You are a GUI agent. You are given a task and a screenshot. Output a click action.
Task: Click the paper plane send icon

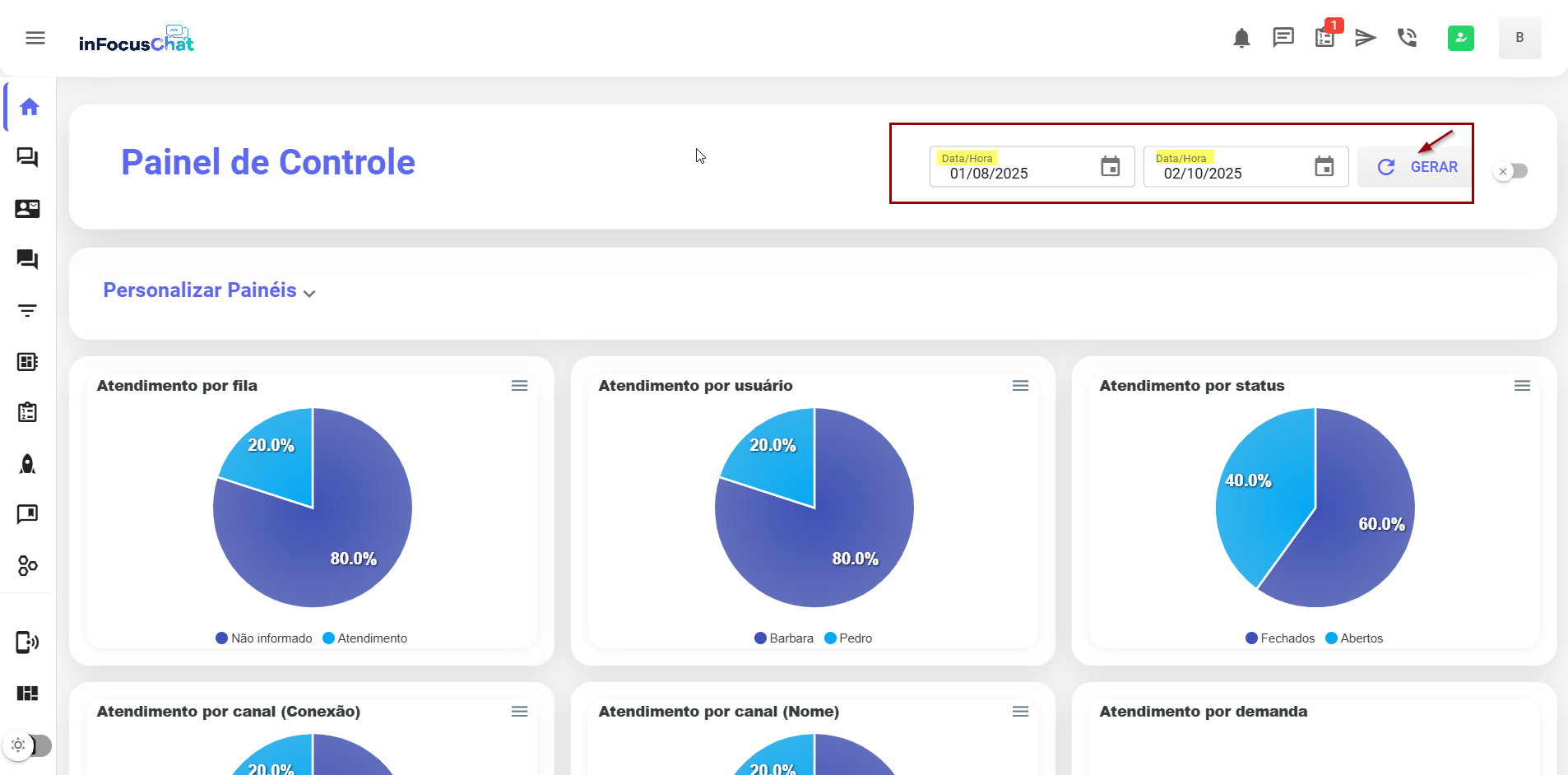1366,38
